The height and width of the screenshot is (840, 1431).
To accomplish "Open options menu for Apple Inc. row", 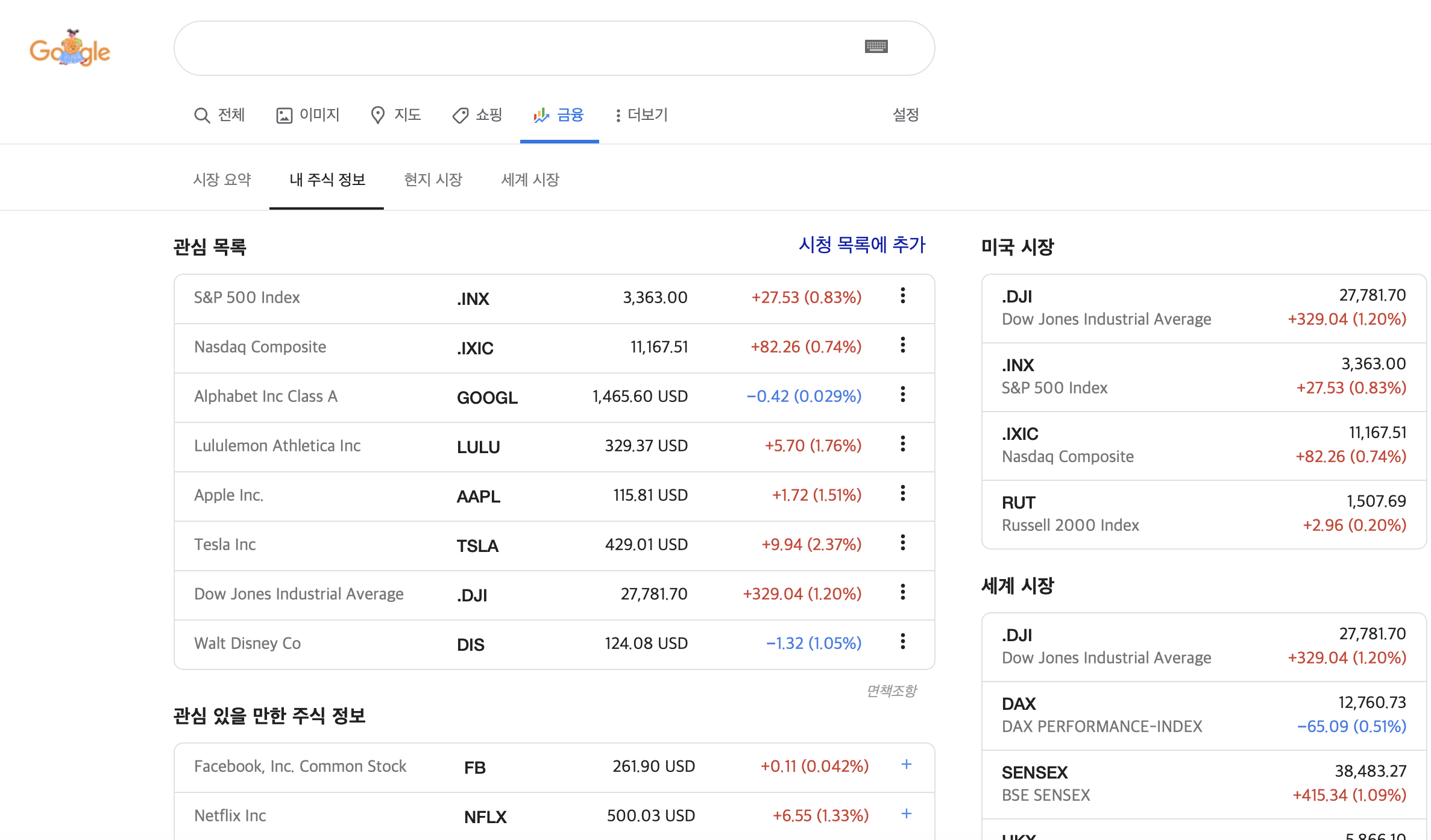I will 902,493.
